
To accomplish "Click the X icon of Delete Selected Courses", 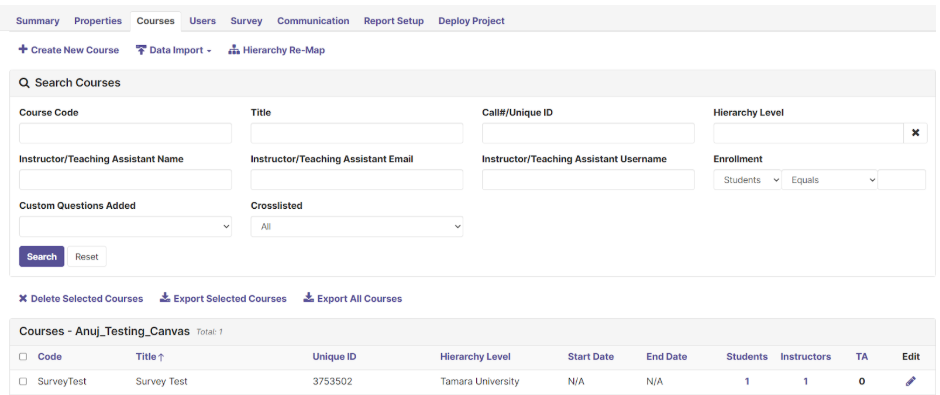I will point(23,298).
